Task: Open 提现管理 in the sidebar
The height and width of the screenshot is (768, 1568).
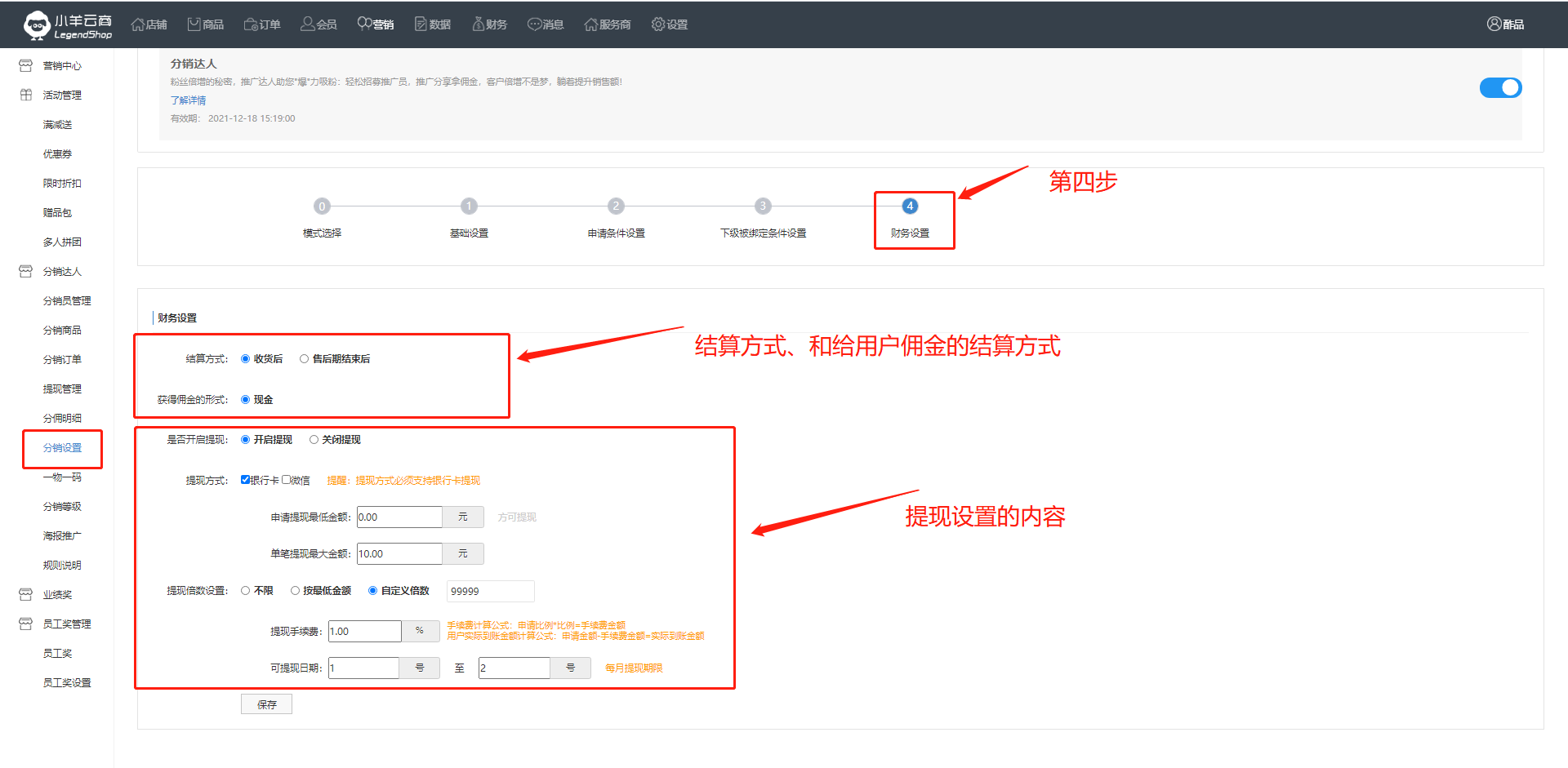Action: tap(62, 389)
